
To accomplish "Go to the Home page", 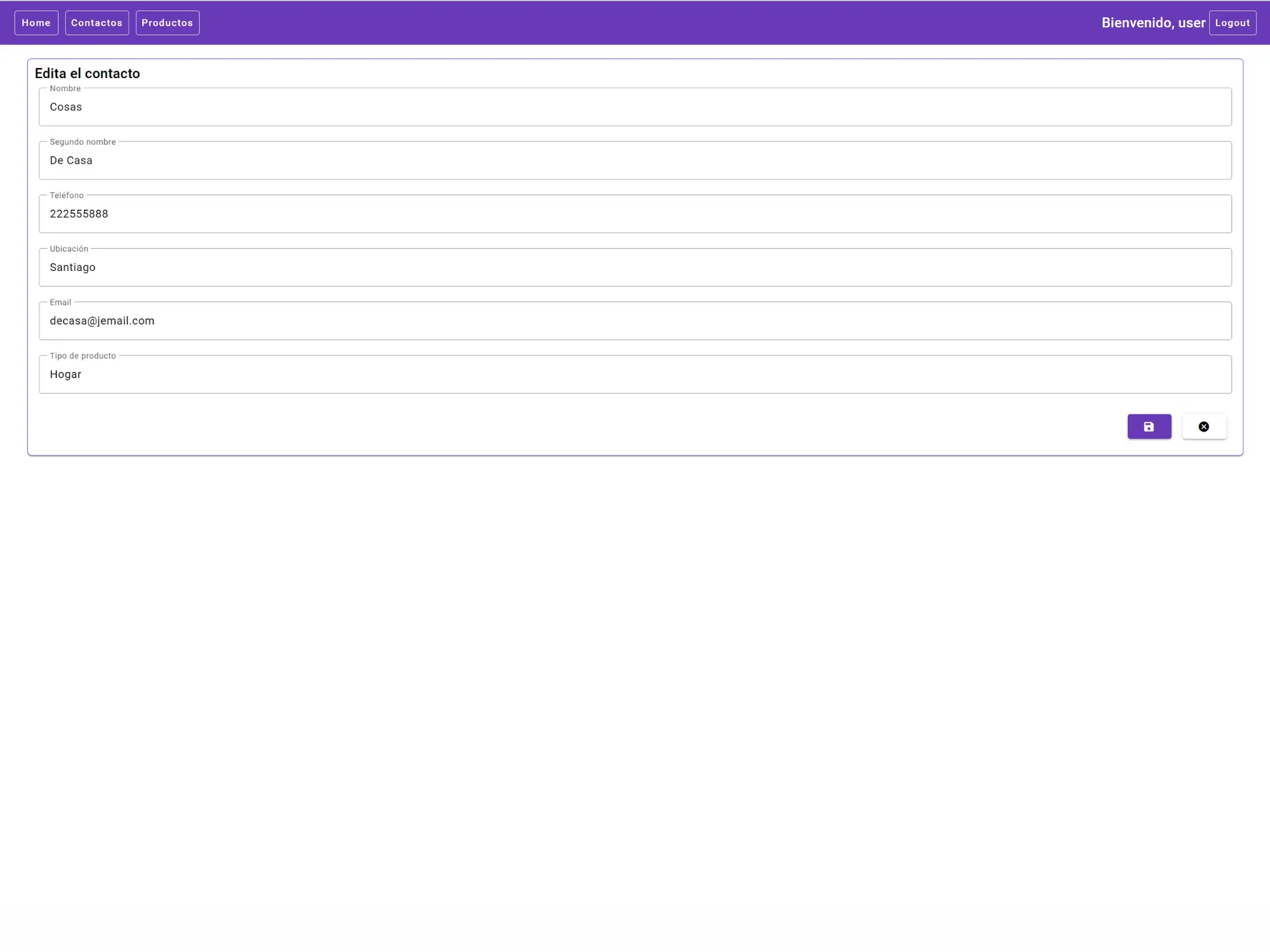I will [x=36, y=23].
